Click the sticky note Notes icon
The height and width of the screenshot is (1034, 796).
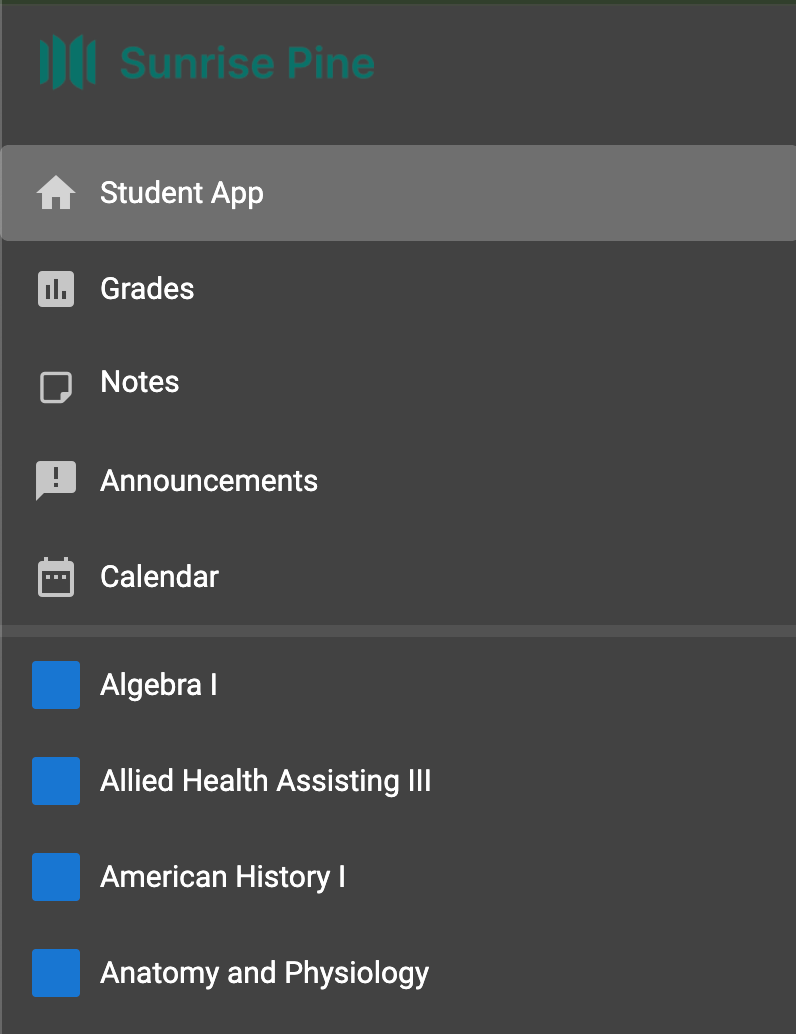coord(56,386)
